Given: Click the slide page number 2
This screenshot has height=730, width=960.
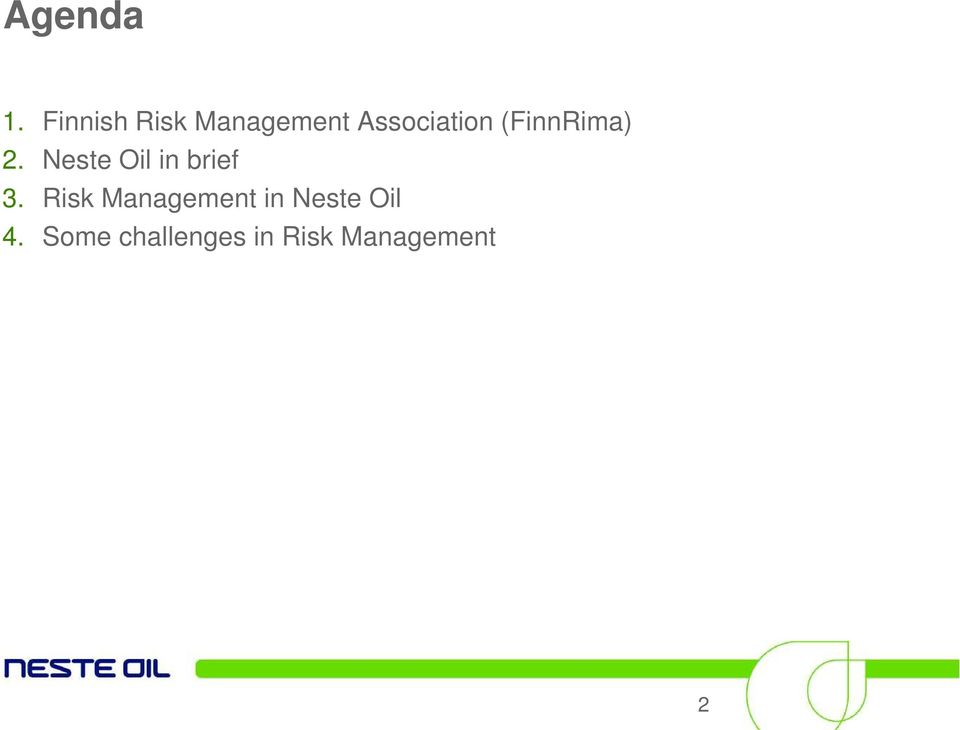Looking at the screenshot, I should (x=703, y=705).
